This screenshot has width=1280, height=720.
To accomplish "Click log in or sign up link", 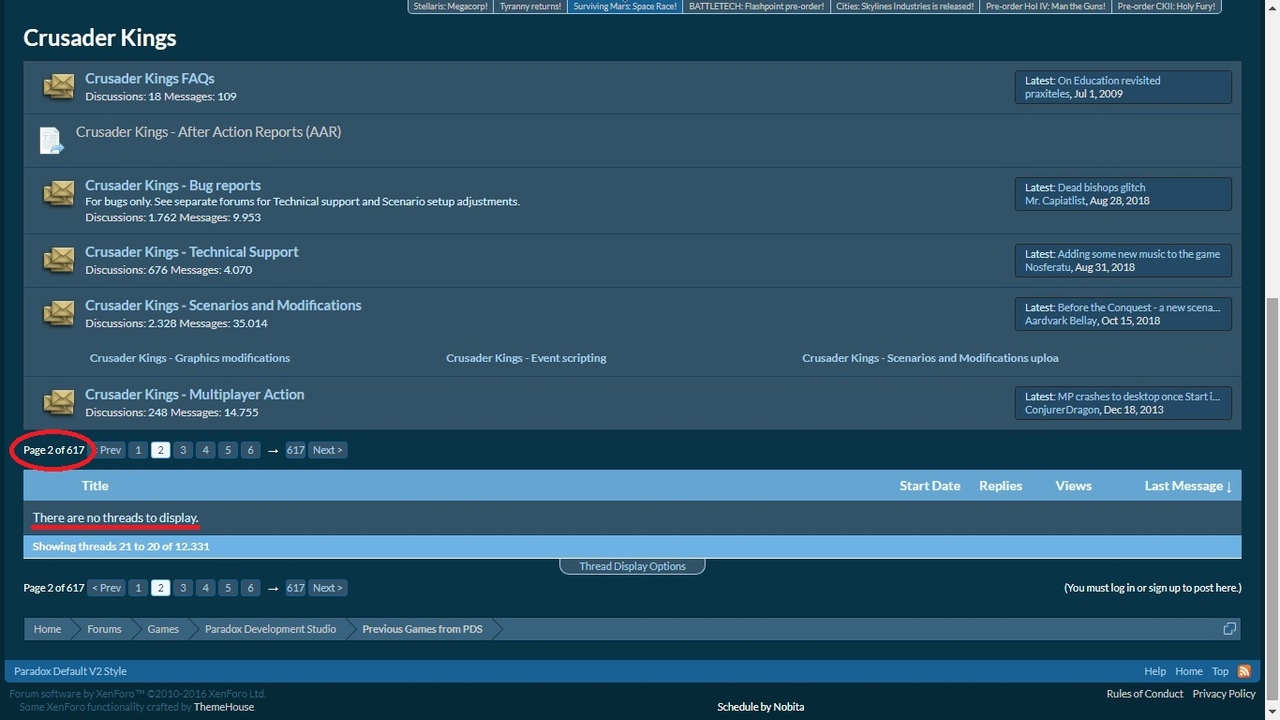I will click(1152, 588).
